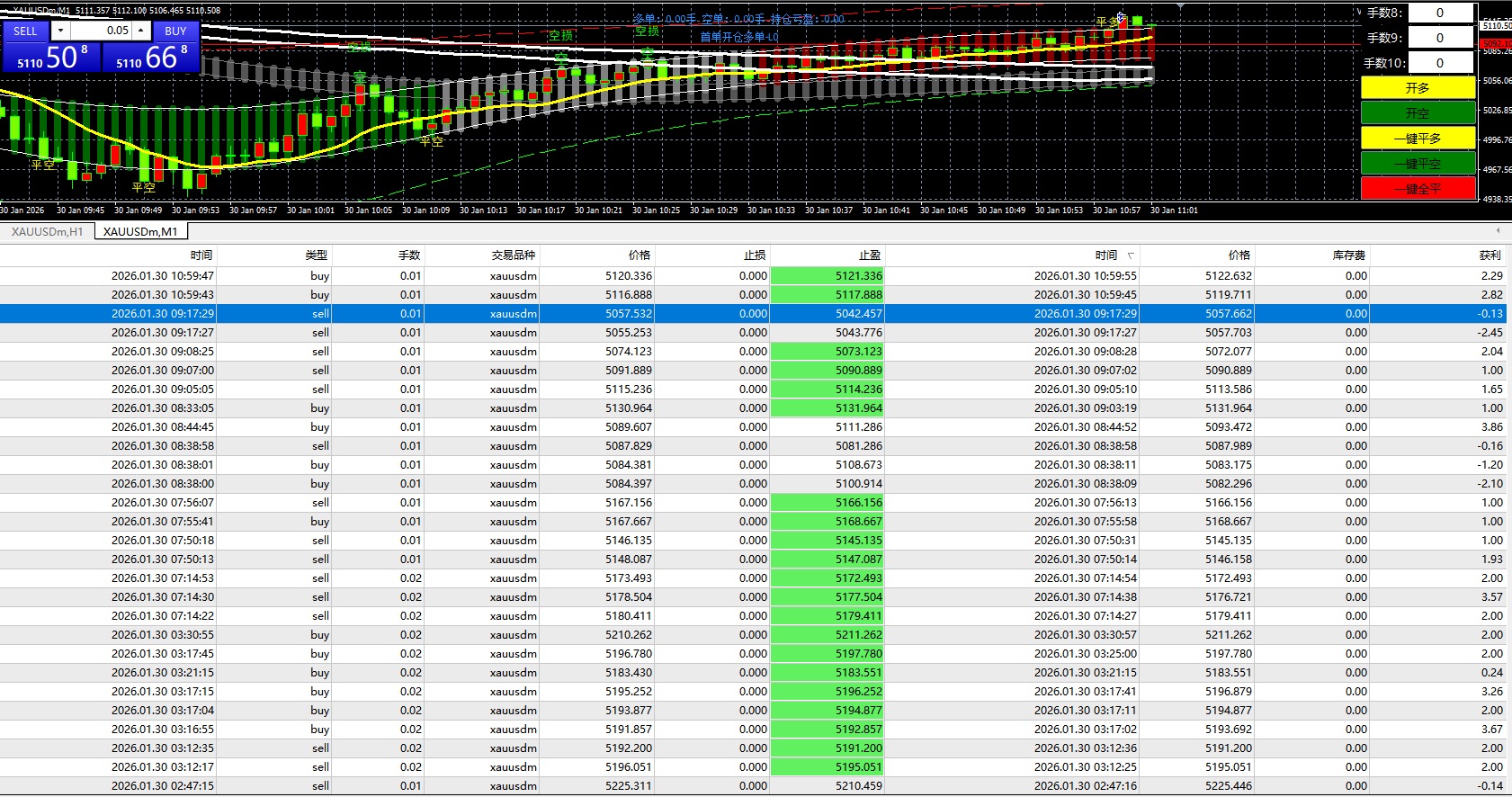
Task: Click the BUY one-click trading button
Action: pyautogui.click(x=175, y=31)
